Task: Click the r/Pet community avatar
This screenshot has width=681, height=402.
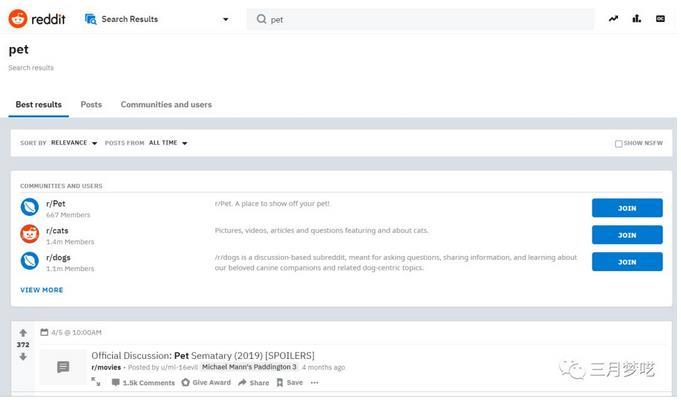Action: (x=30, y=207)
